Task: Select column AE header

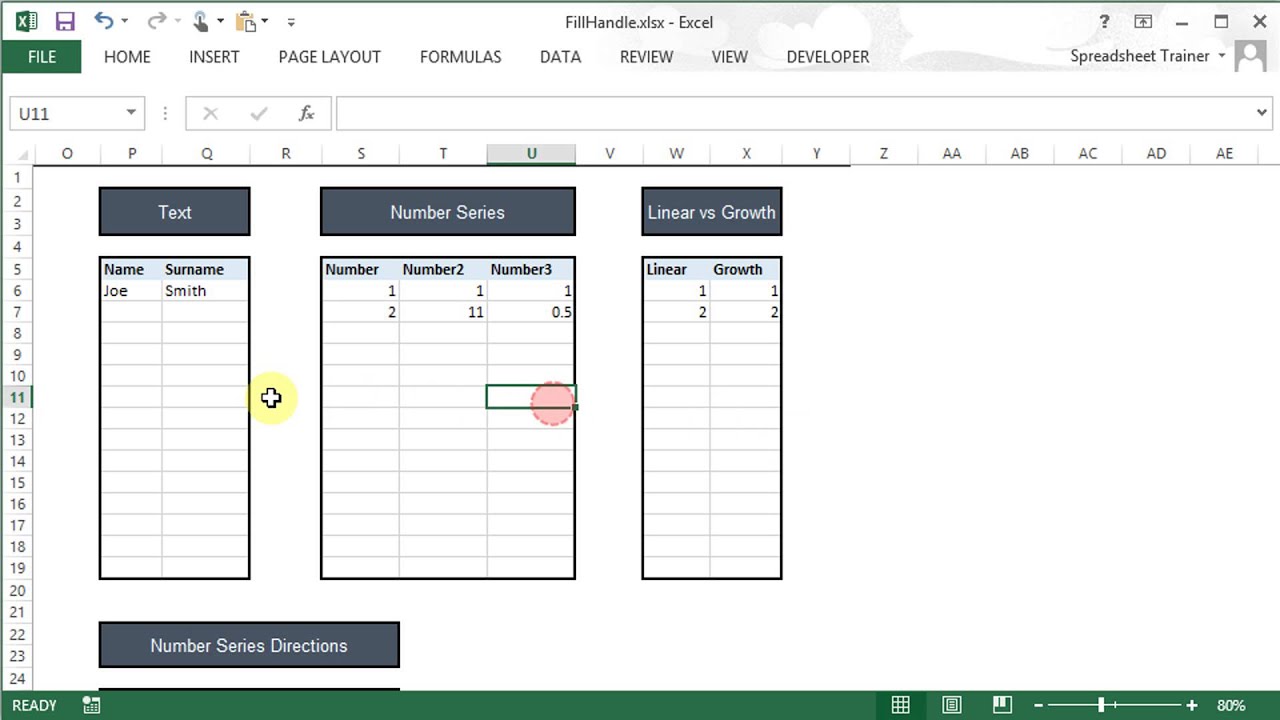Action: click(1224, 153)
